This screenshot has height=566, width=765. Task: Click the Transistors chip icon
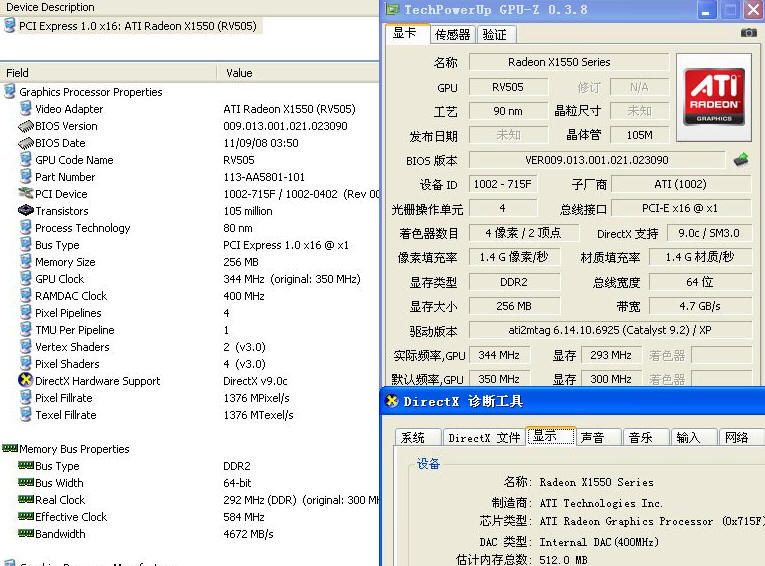click(25, 210)
